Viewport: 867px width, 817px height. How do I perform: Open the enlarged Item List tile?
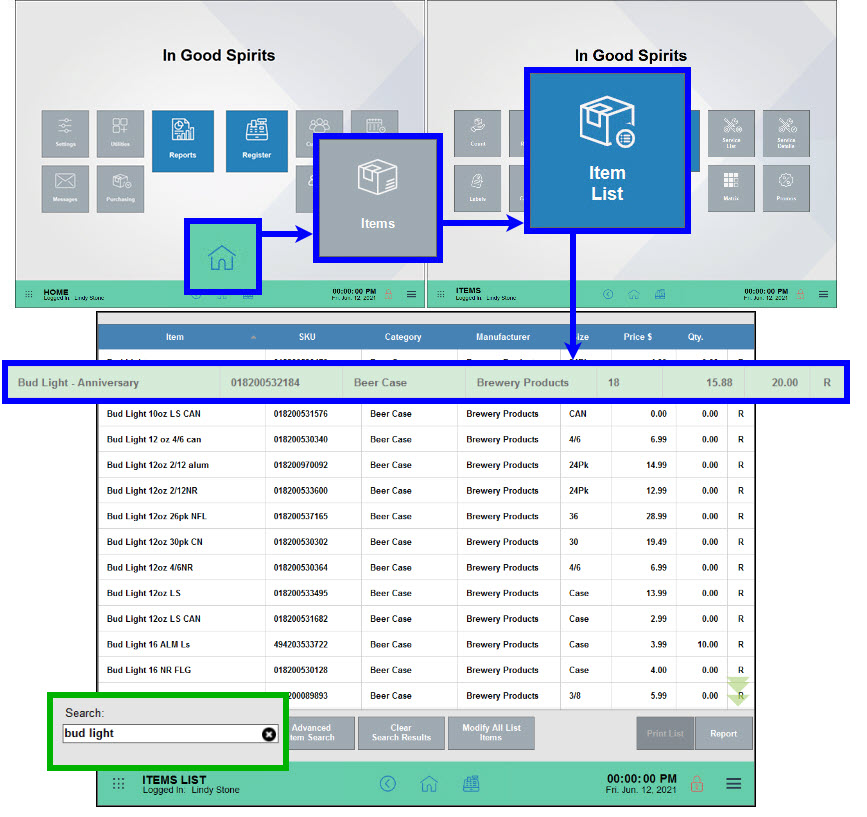(x=607, y=150)
